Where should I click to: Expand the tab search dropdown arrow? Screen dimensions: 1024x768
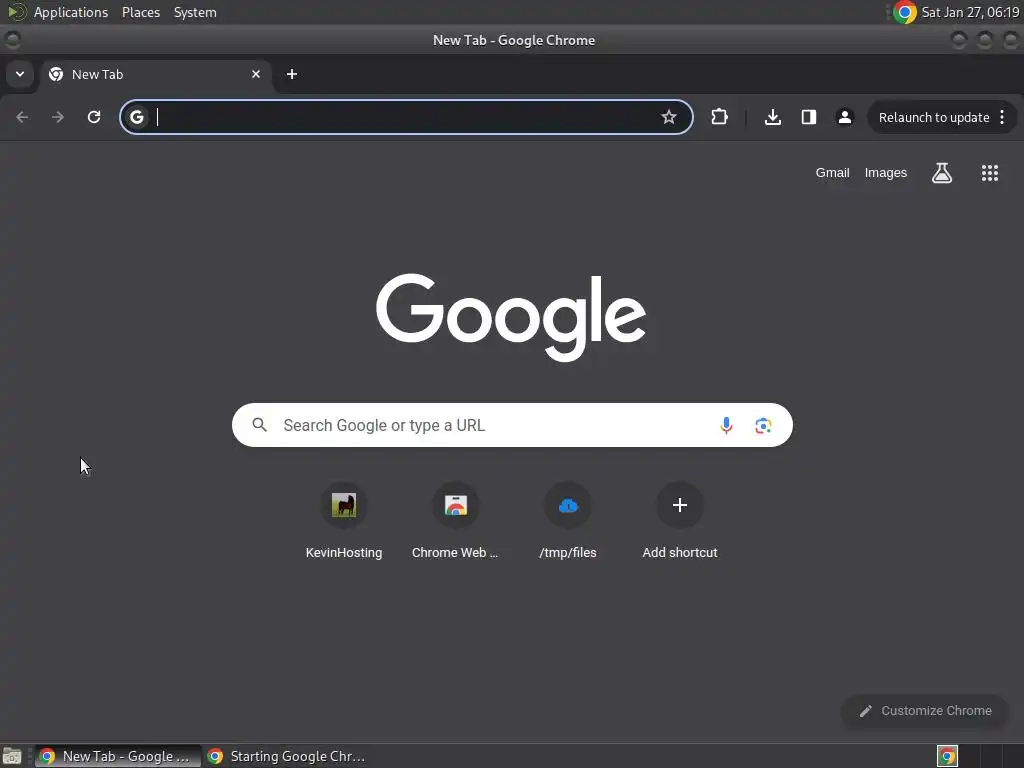[x=20, y=74]
